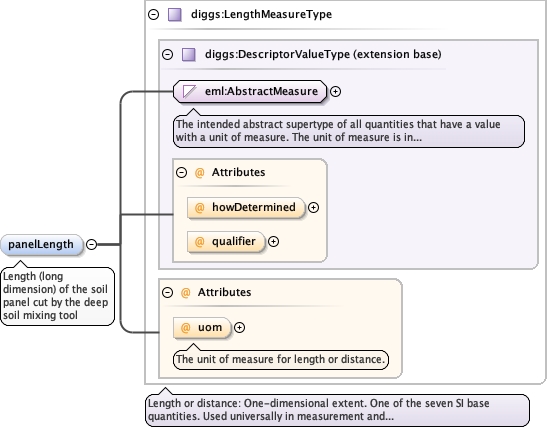
Task: Select the qualifier attribute node
Action: (226, 242)
